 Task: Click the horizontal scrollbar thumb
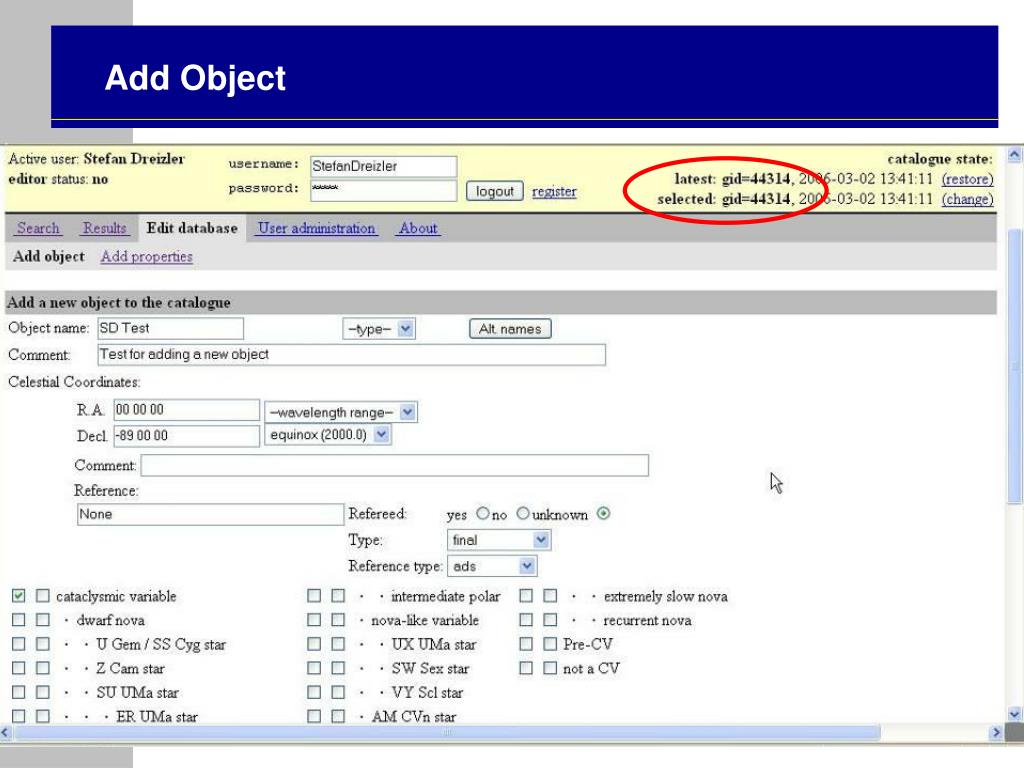[x=447, y=733]
